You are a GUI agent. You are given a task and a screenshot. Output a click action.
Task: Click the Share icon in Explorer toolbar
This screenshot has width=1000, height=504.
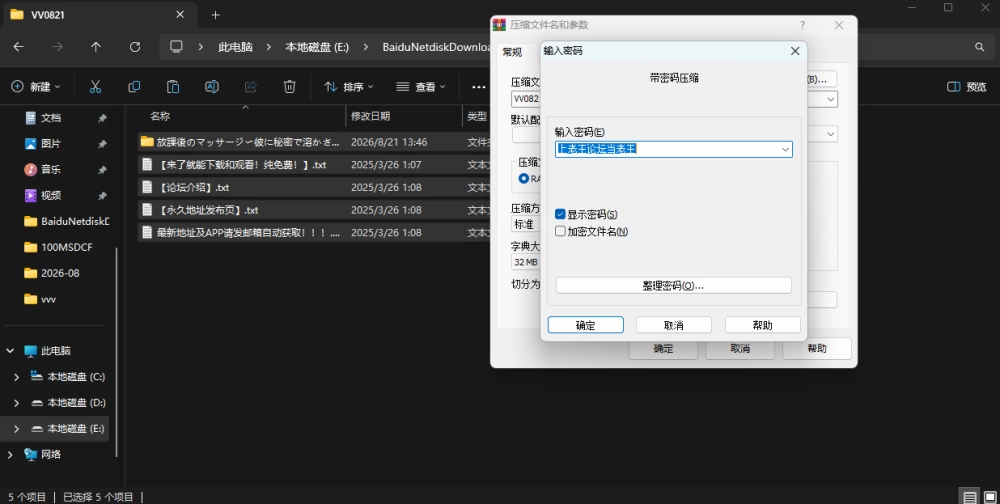(251, 87)
